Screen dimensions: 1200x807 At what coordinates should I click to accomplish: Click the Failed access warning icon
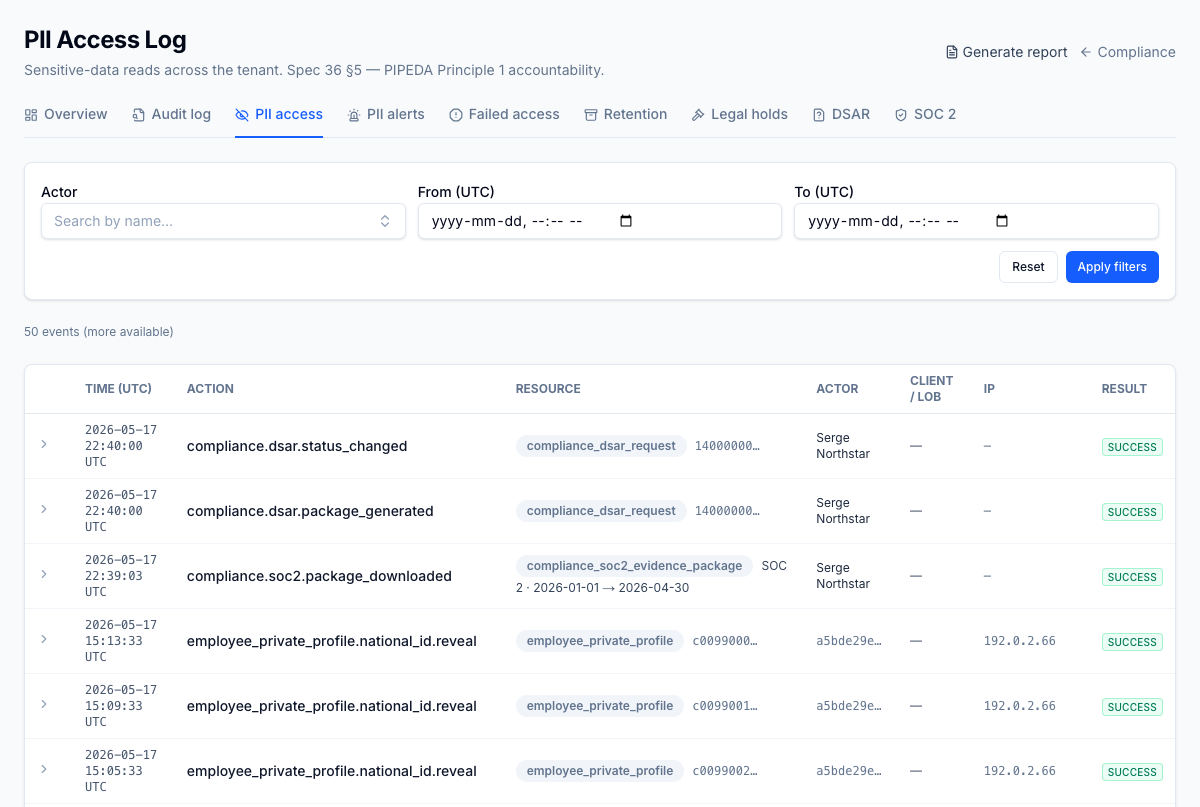(x=456, y=115)
